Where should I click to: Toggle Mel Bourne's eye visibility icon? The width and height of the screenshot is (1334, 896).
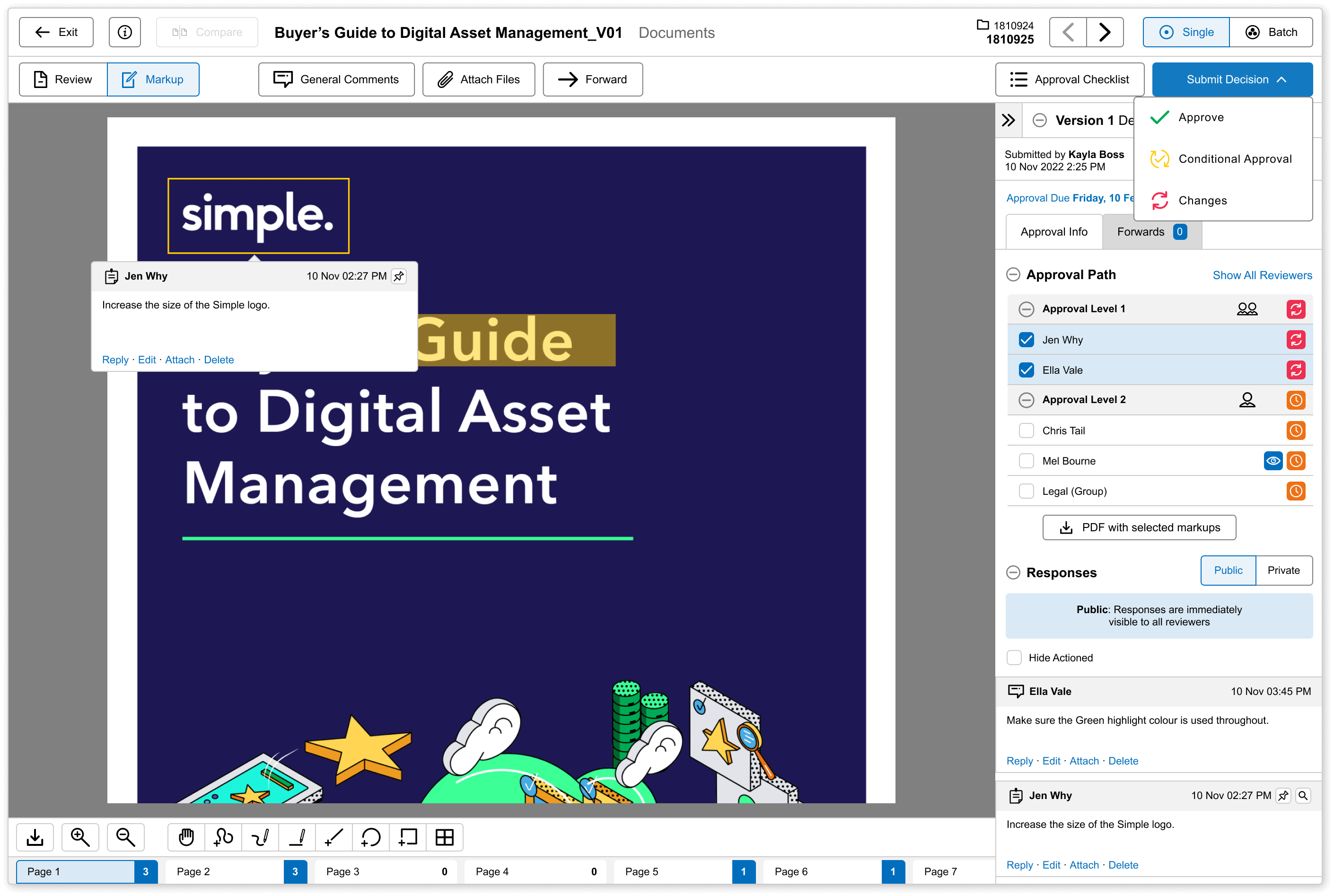coord(1273,461)
